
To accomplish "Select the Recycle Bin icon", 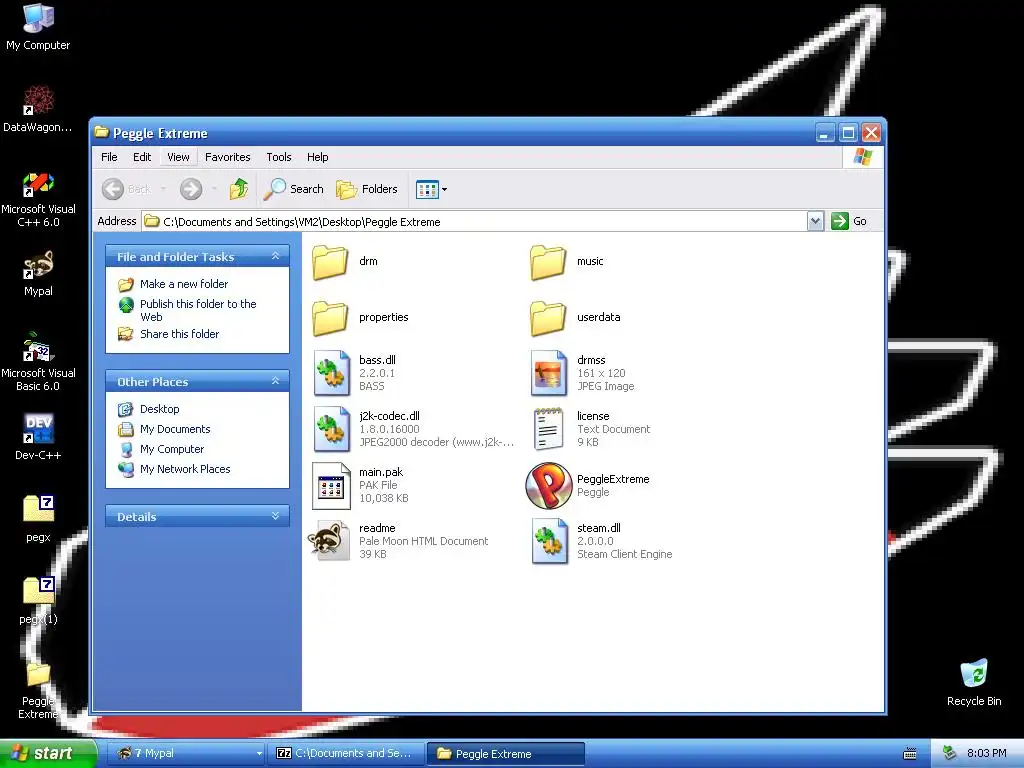I will [974, 682].
